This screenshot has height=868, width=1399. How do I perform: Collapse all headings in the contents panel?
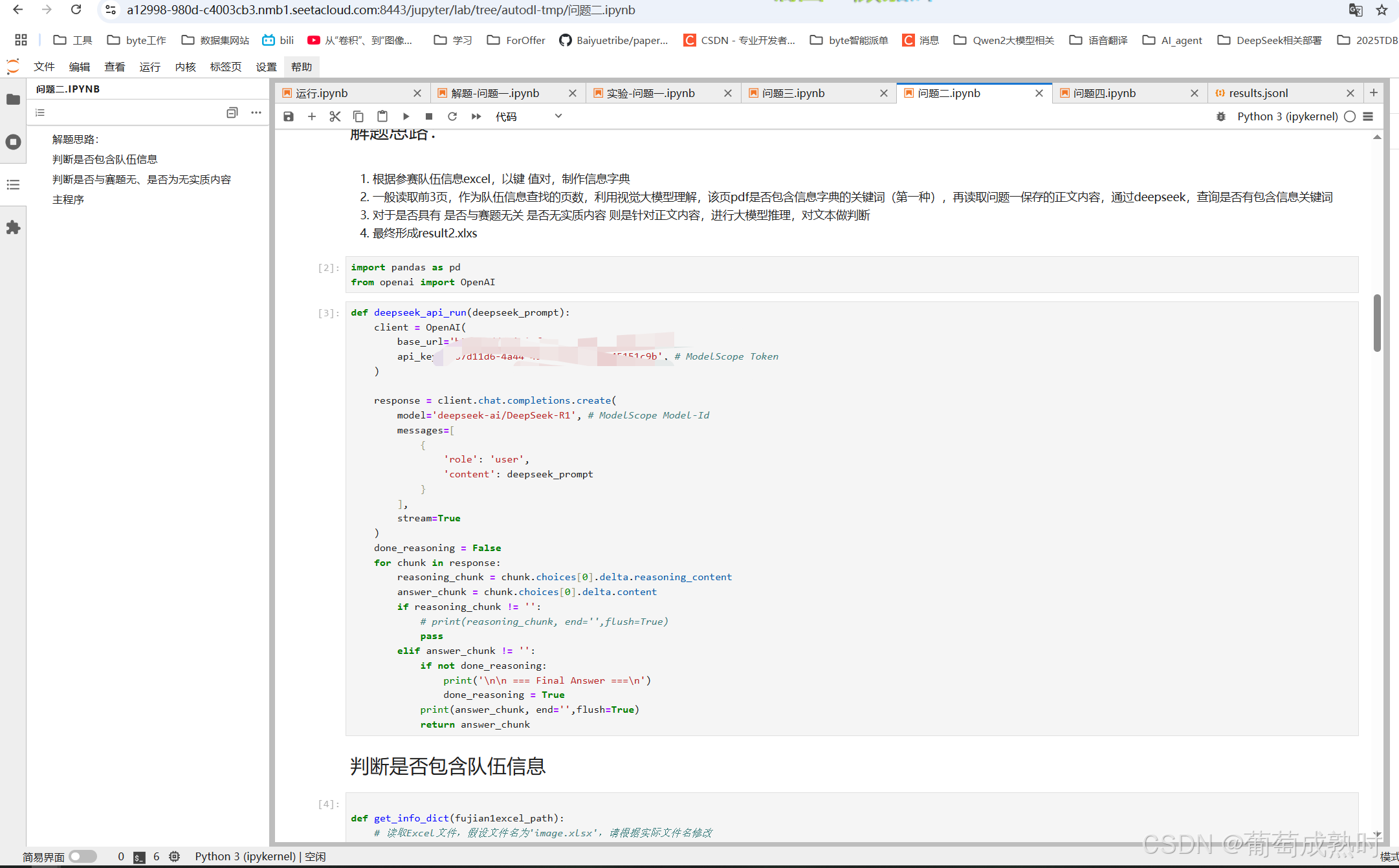(232, 113)
